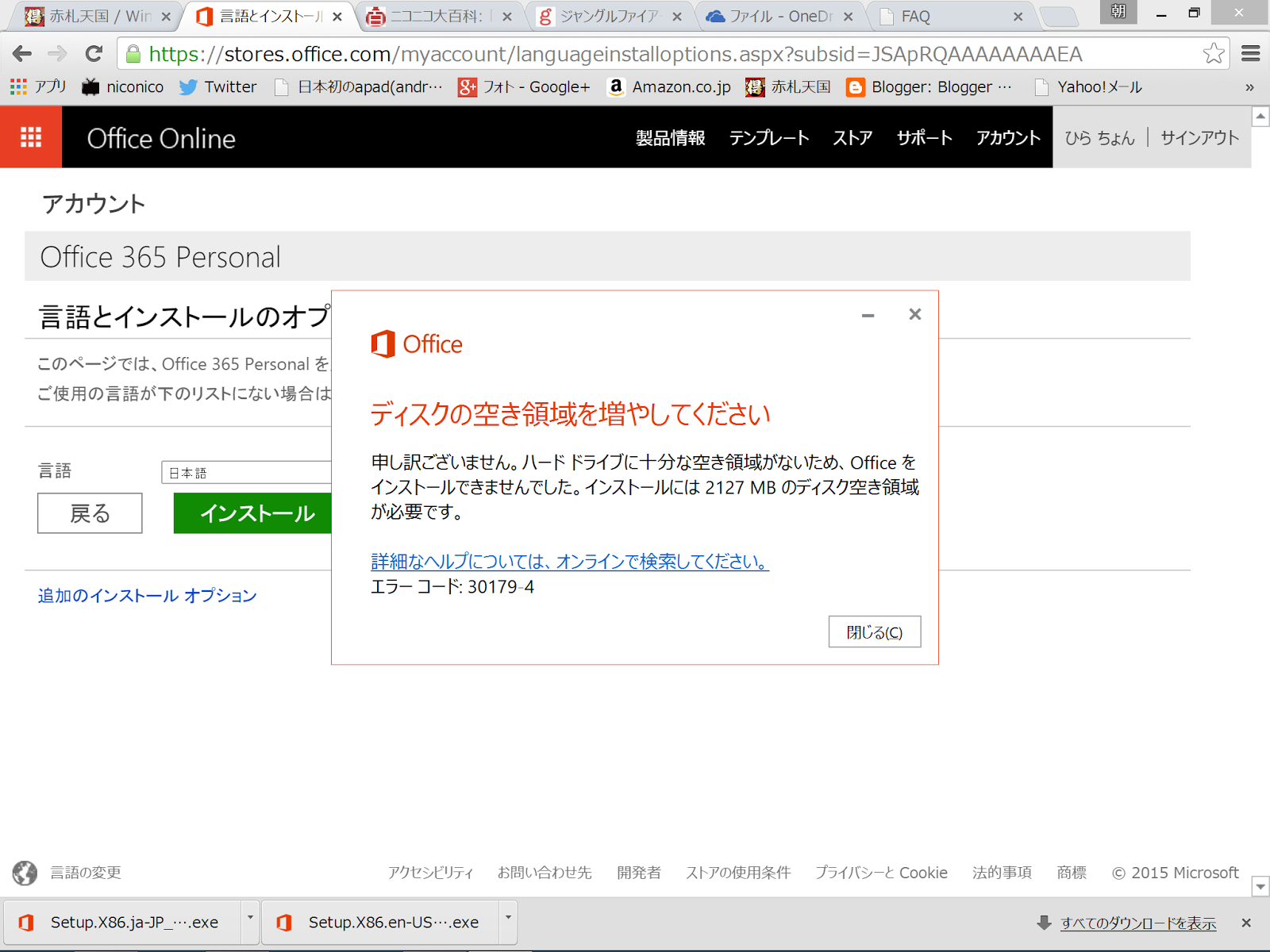Viewport: 1270px width, 952px height.
Task: Switch to the FAQ tab
Action: tap(951, 17)
